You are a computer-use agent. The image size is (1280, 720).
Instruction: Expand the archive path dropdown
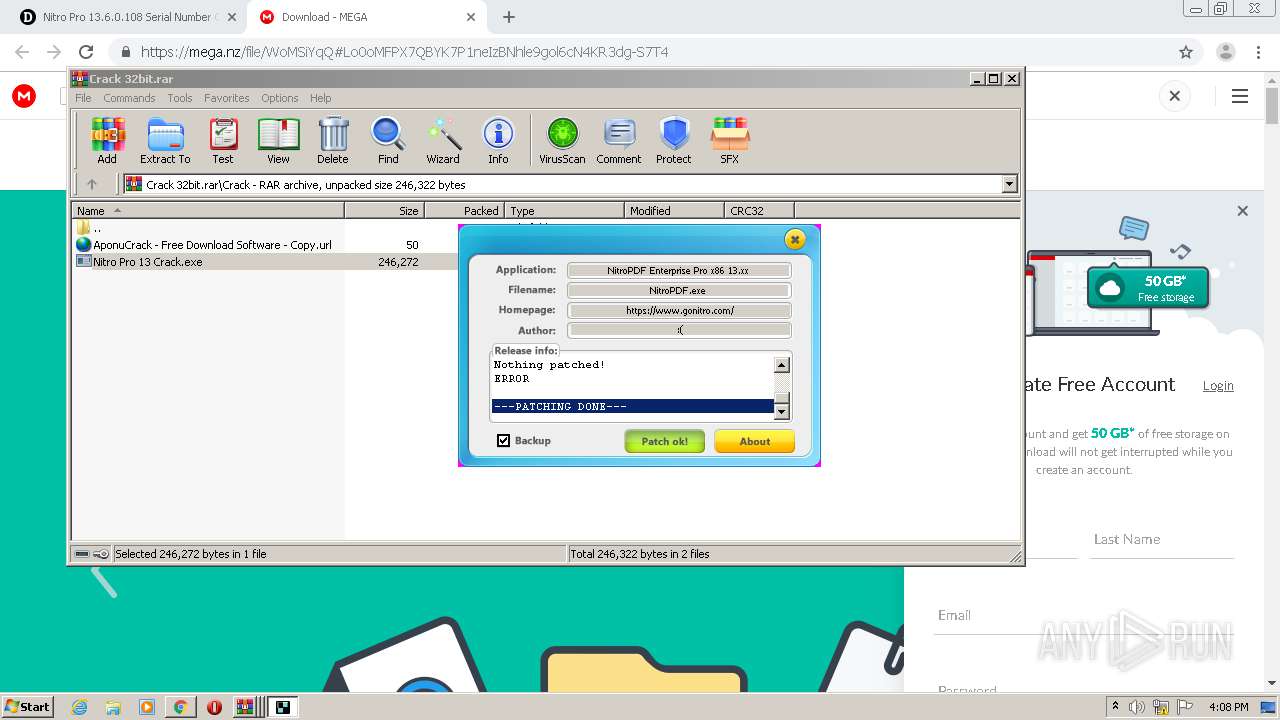(x=1009, y=184)
